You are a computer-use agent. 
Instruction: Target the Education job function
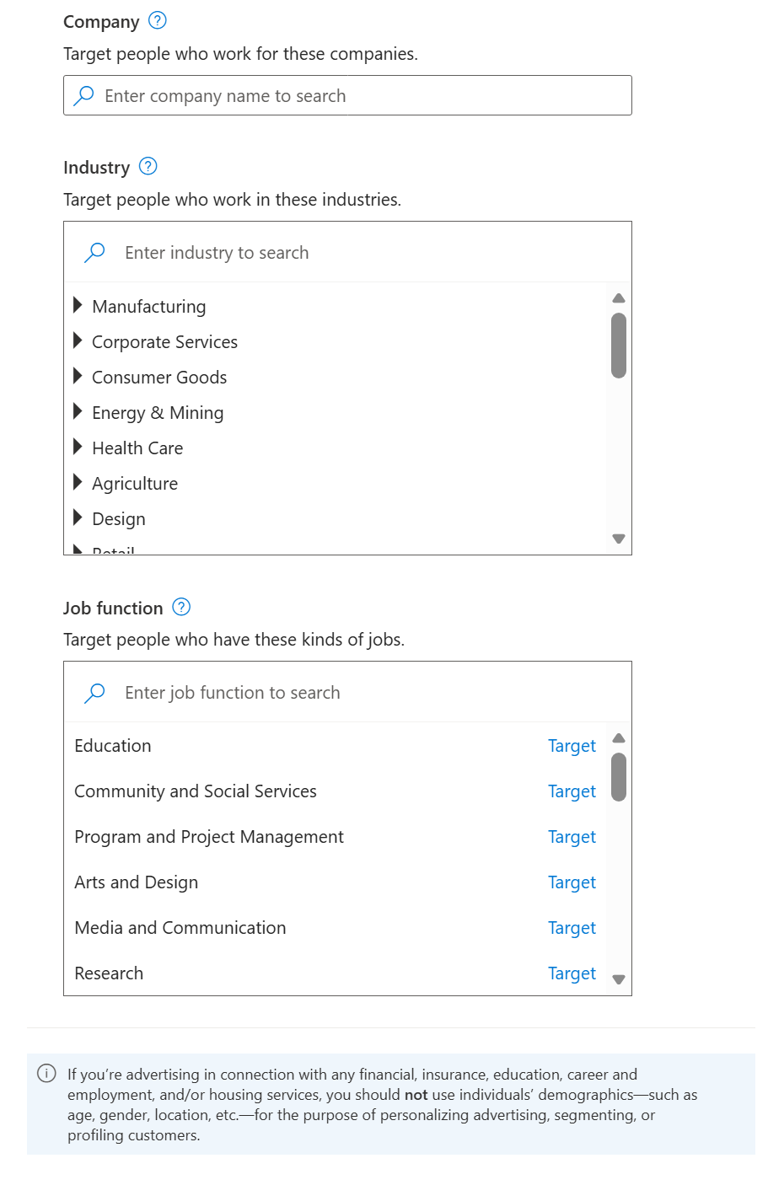point(572,745)
